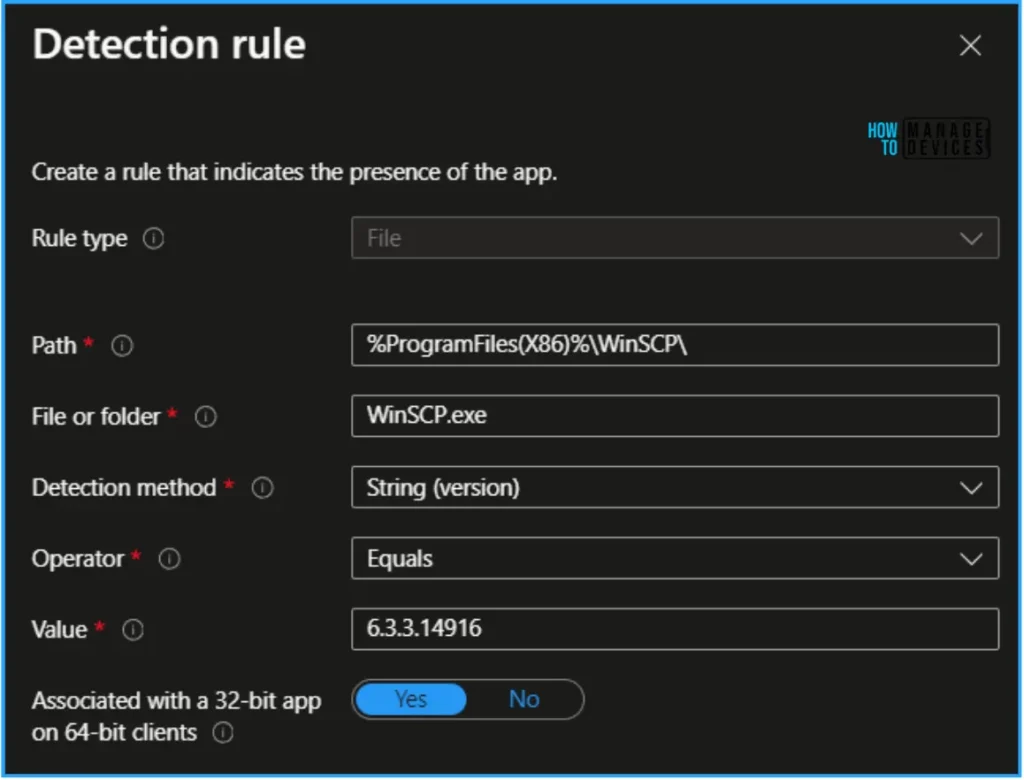Show info tooltip for File or folder
The width and height of the screenshot is (1024, 780).
point(206,417)
